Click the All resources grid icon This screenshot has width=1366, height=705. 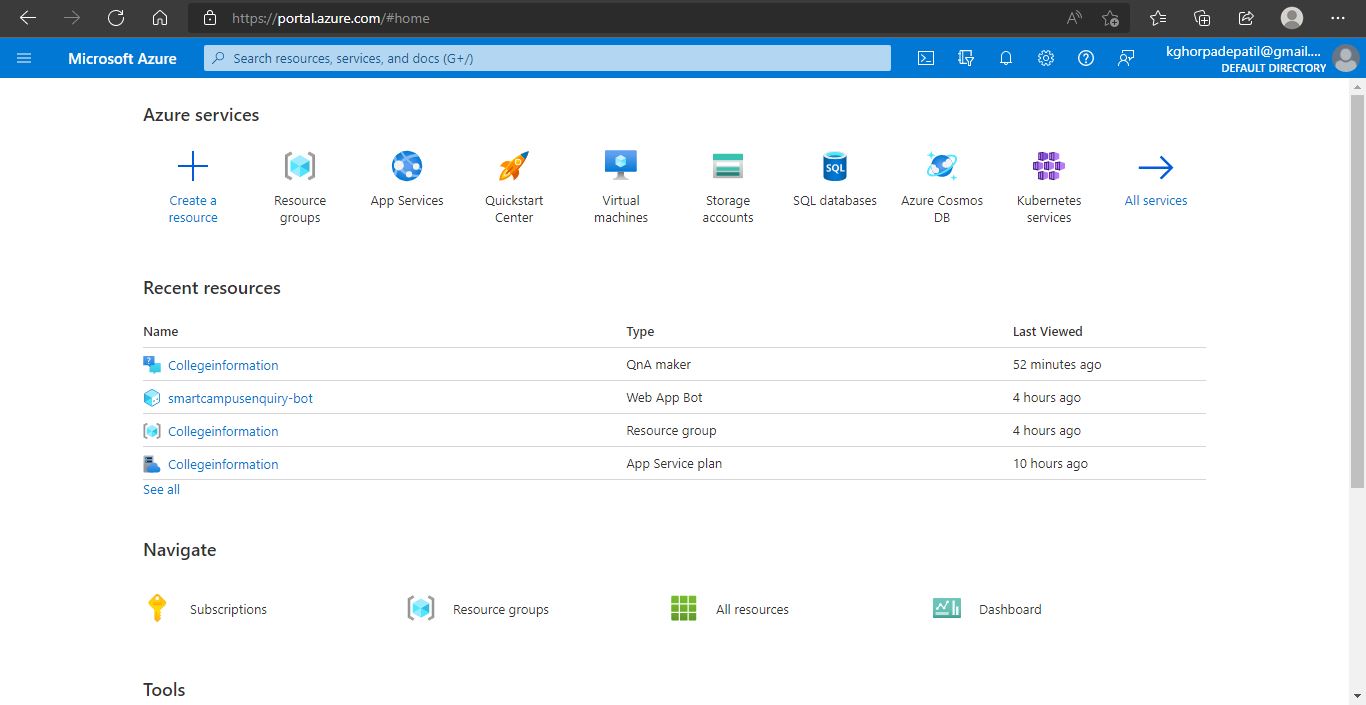pyautogui.click(x=684, y=608)
